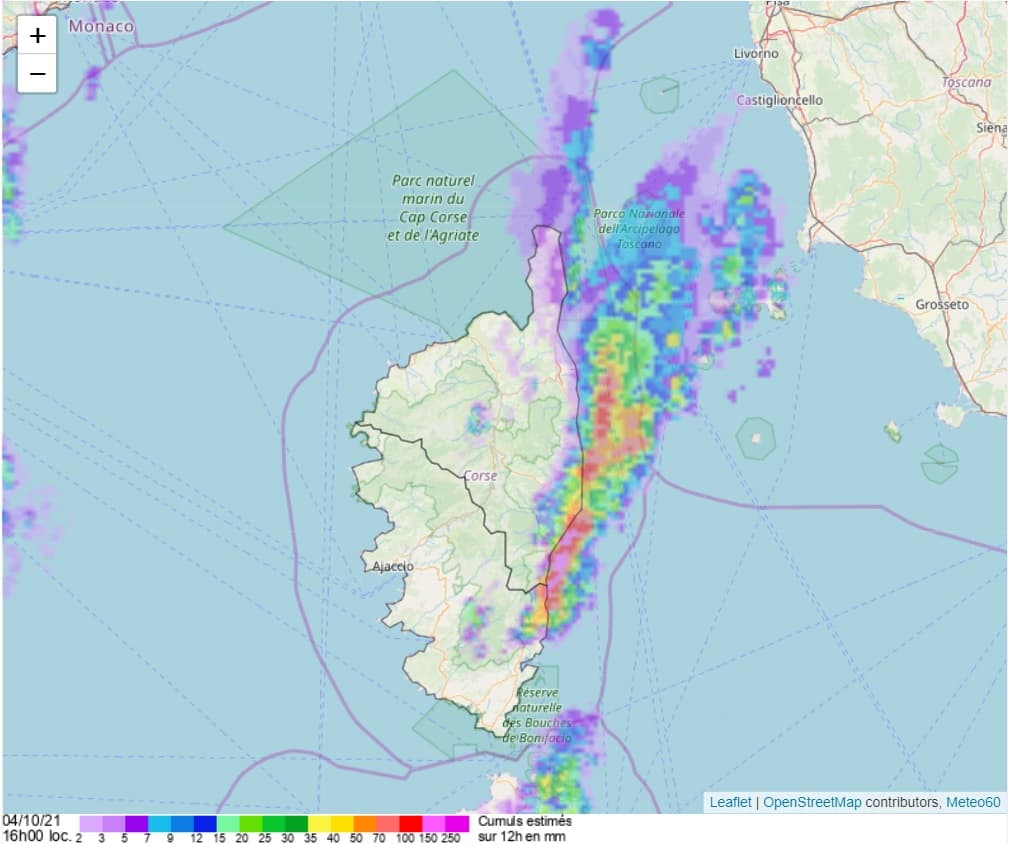Click the Monaco city label
Screen dimensions: 1010x844
tap(100, 26)
